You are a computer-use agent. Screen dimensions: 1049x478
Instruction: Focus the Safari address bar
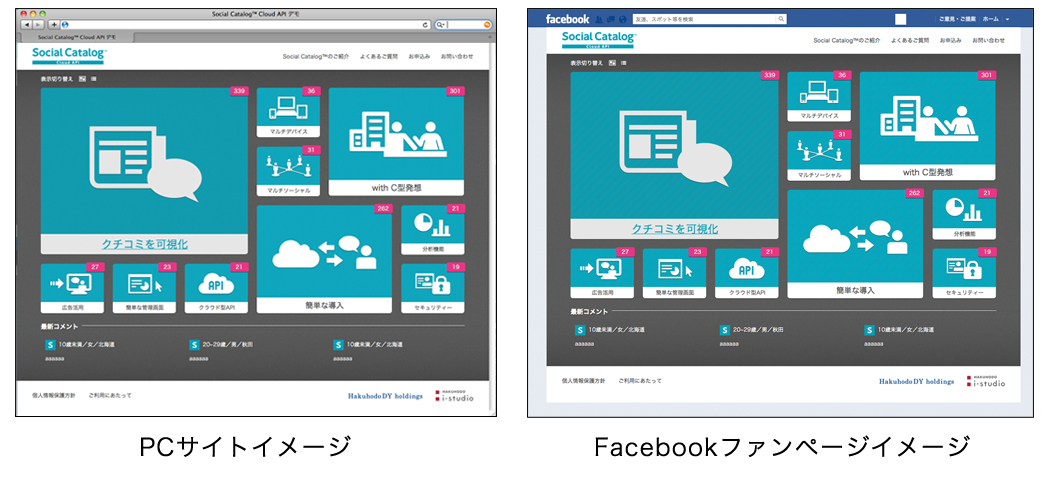click(x=246, y=24)
